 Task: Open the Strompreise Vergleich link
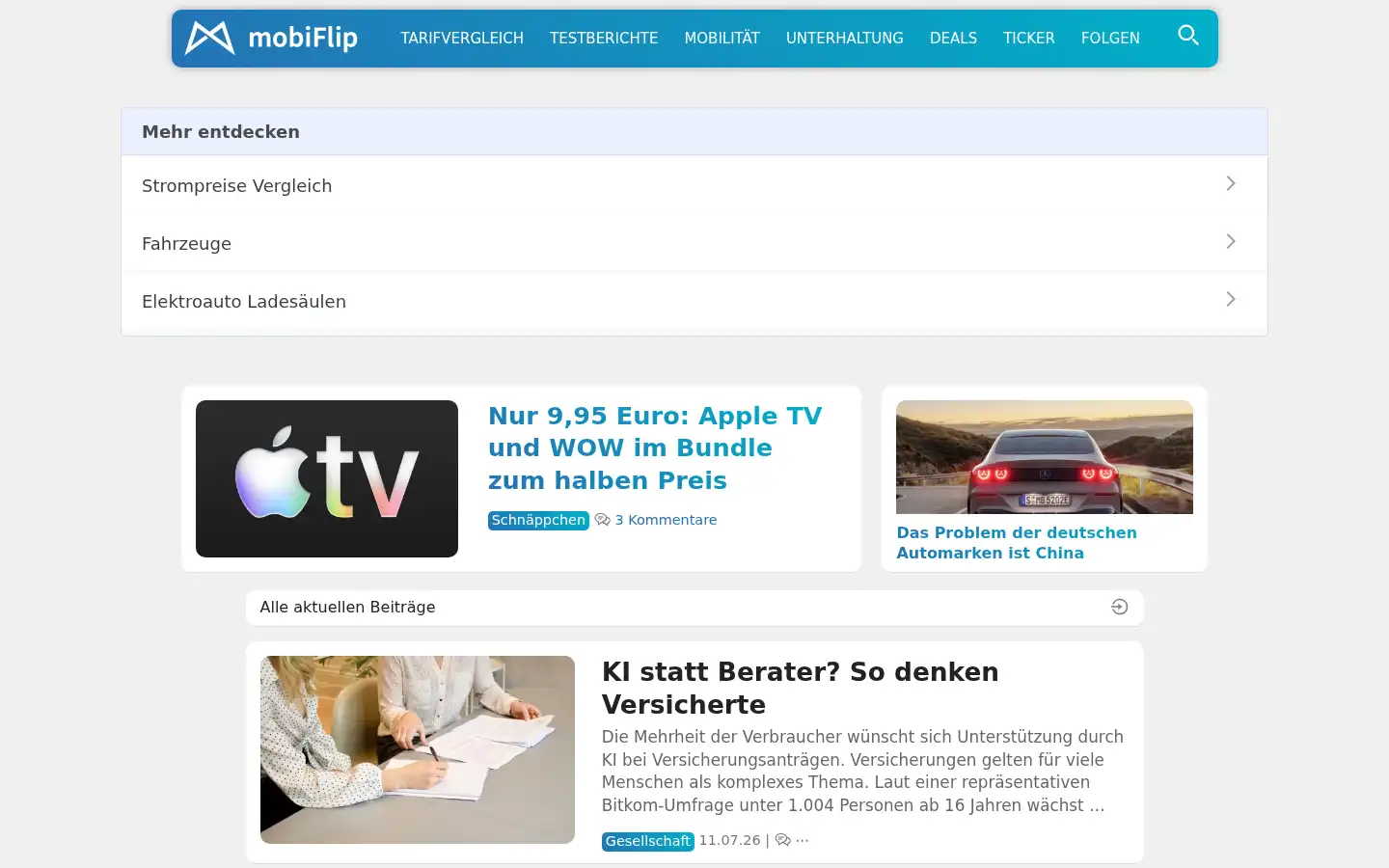[x=694, y=185]
